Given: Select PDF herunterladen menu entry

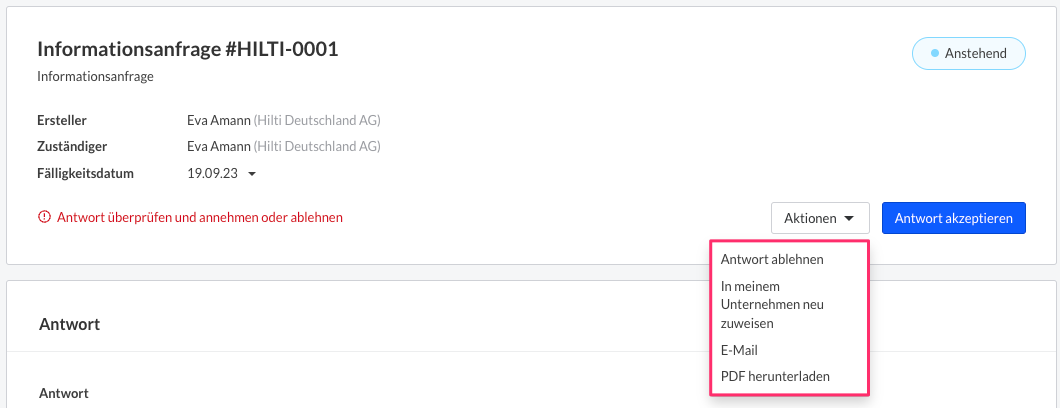Looking at the screenshot, I should coord(775,376).
